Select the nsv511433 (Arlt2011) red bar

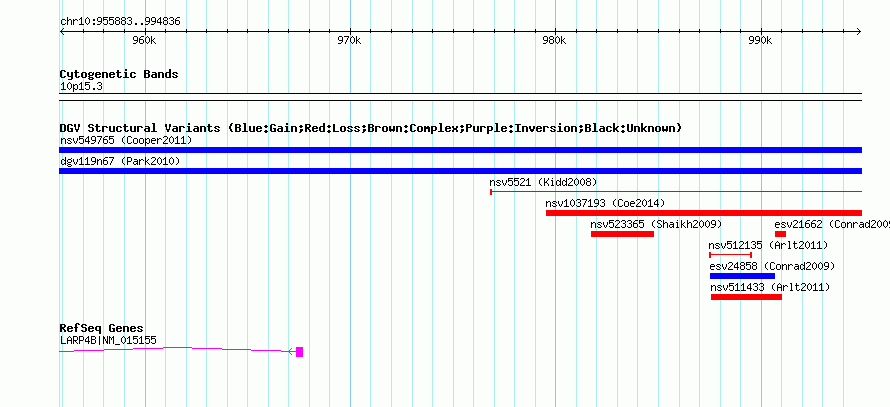point(746,297)
